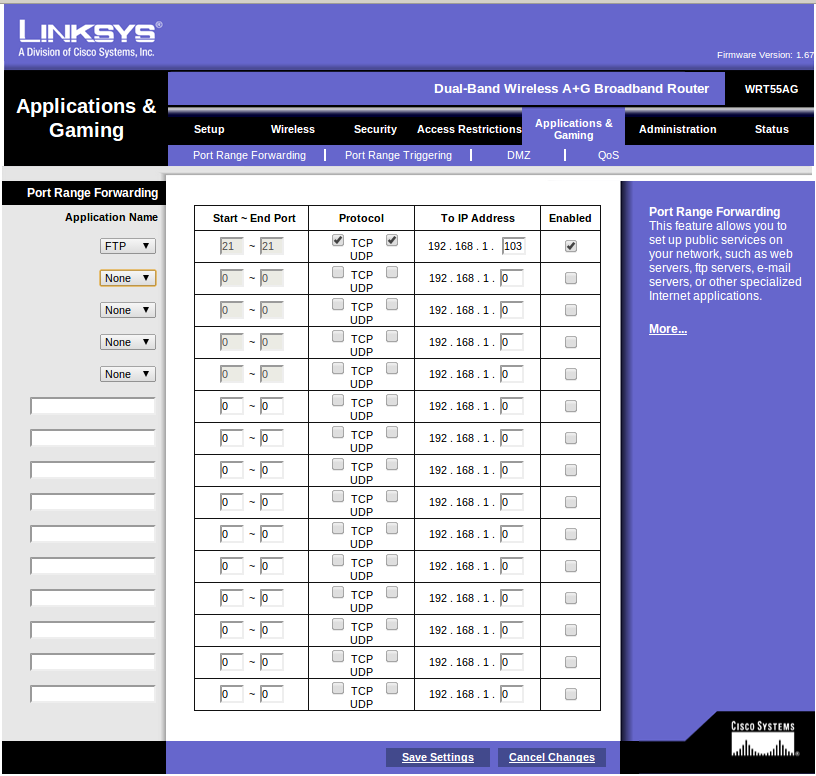This screenshot has width=816, height=776.
Task: Click the IP field containing 103
Action: coord(514,246)
